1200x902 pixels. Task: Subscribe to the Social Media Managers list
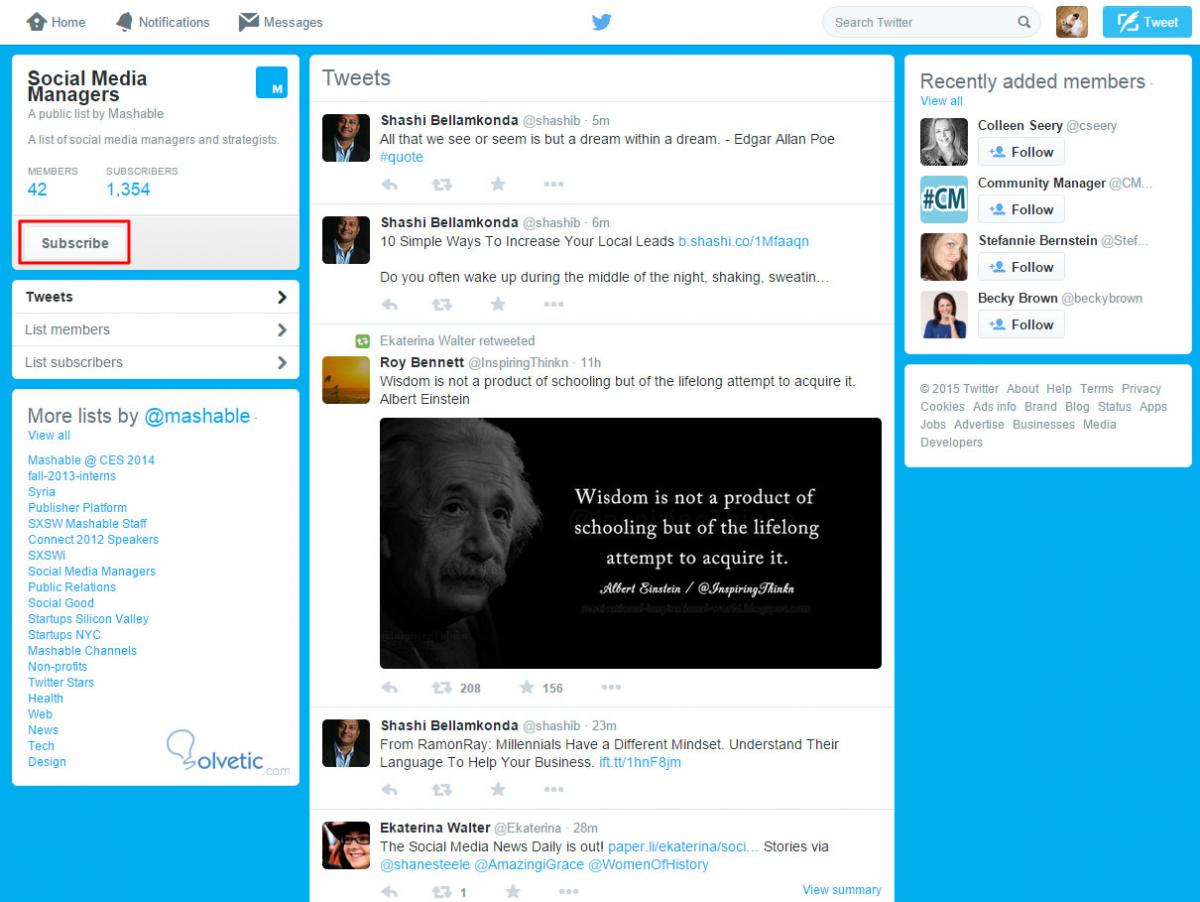[75, 243]
